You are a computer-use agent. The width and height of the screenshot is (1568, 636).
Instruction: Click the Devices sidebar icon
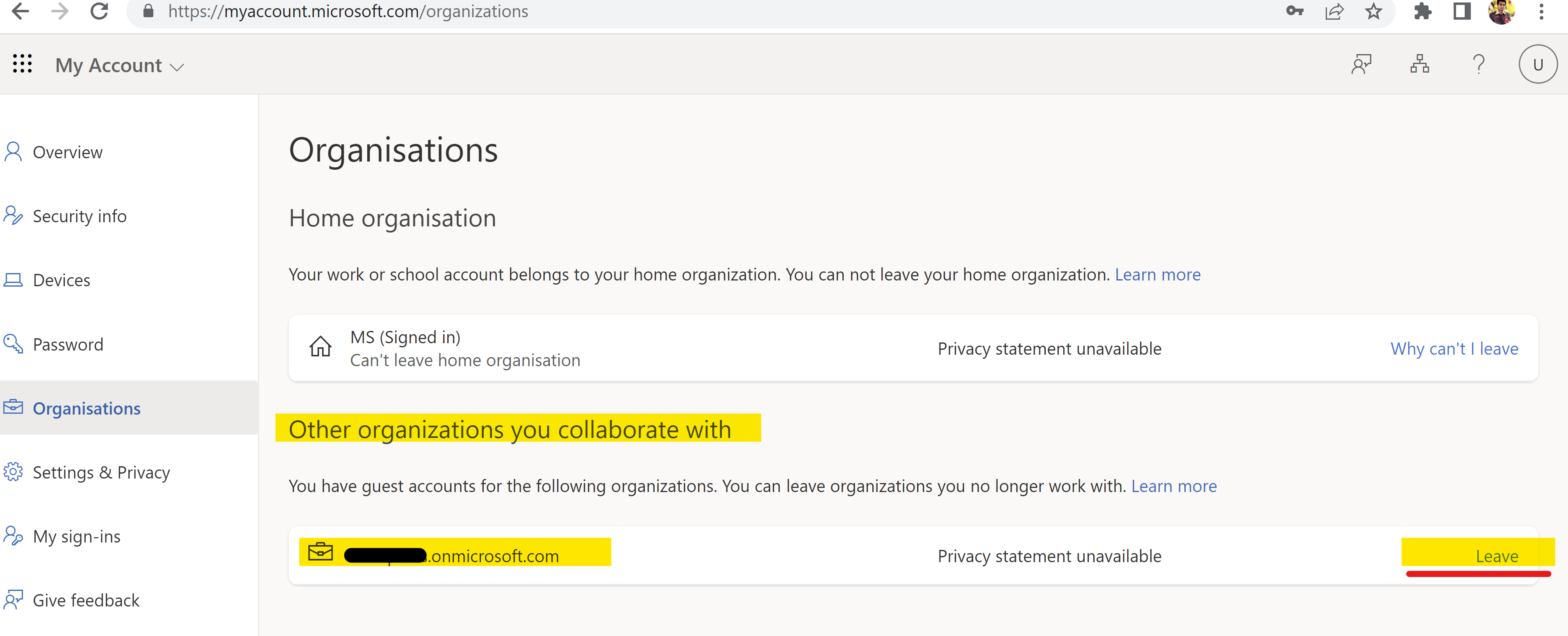[x=13, y=280]
